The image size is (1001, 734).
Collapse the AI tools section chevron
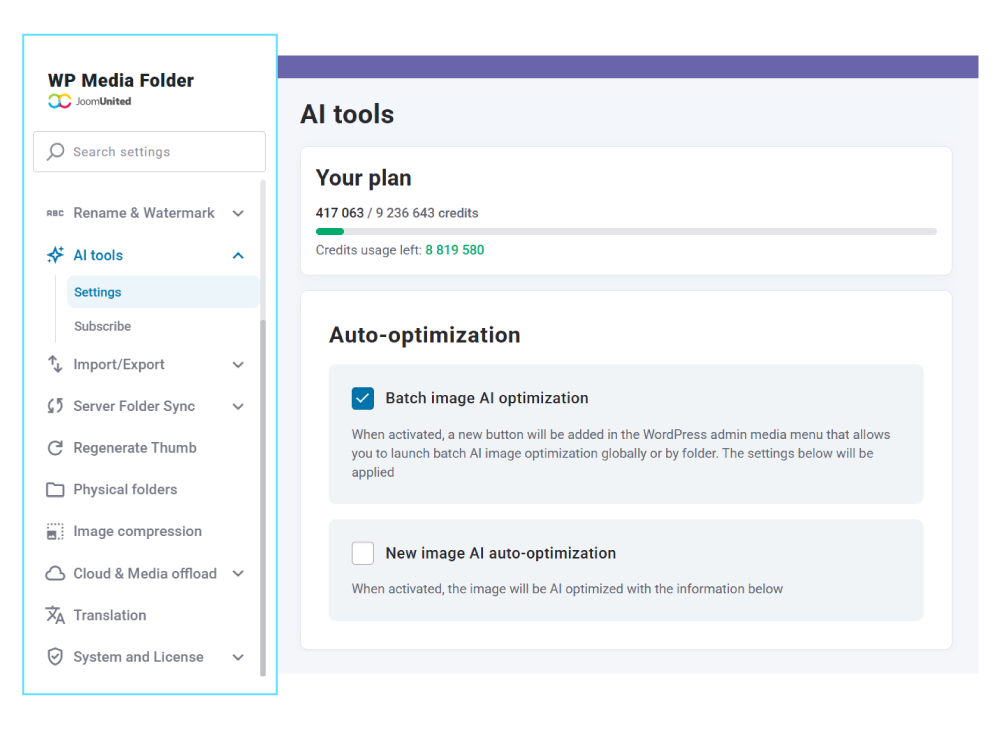point(238,255)
